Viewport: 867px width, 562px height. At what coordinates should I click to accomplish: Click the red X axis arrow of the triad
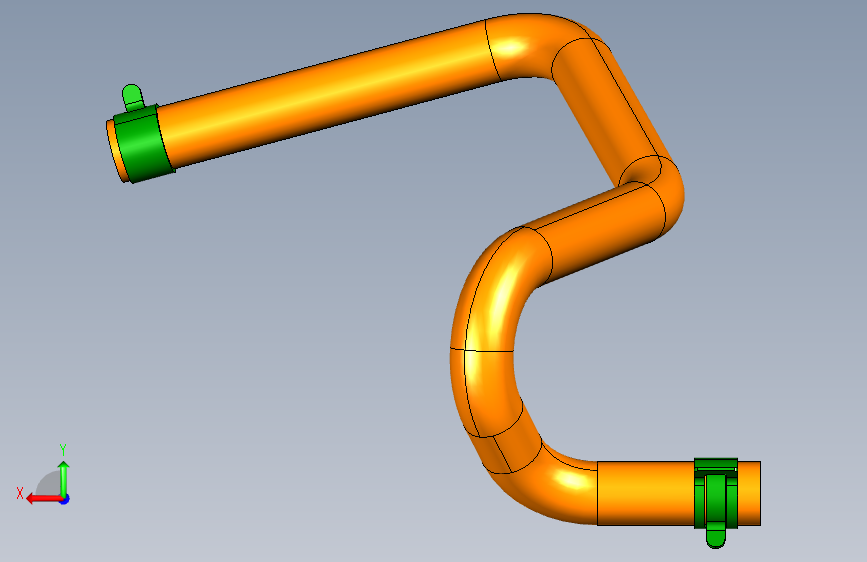point(44,499)
